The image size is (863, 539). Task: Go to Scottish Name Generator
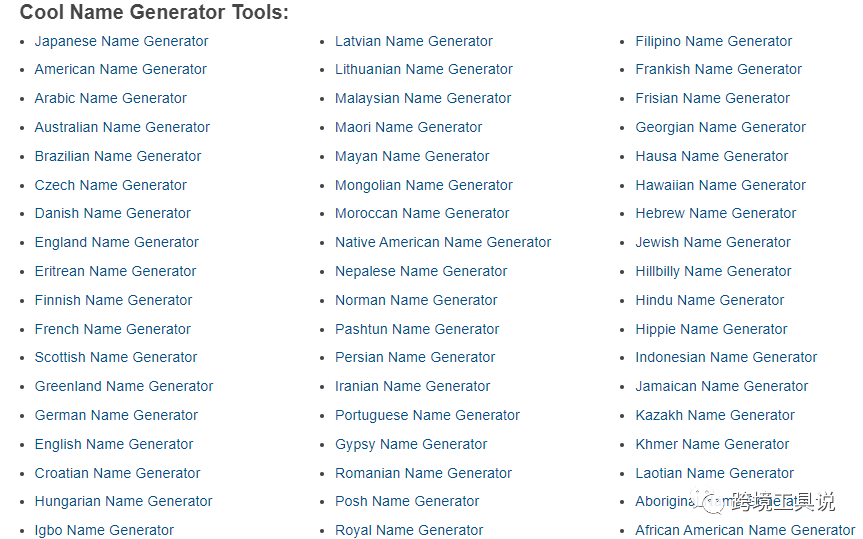coord(116,357)
